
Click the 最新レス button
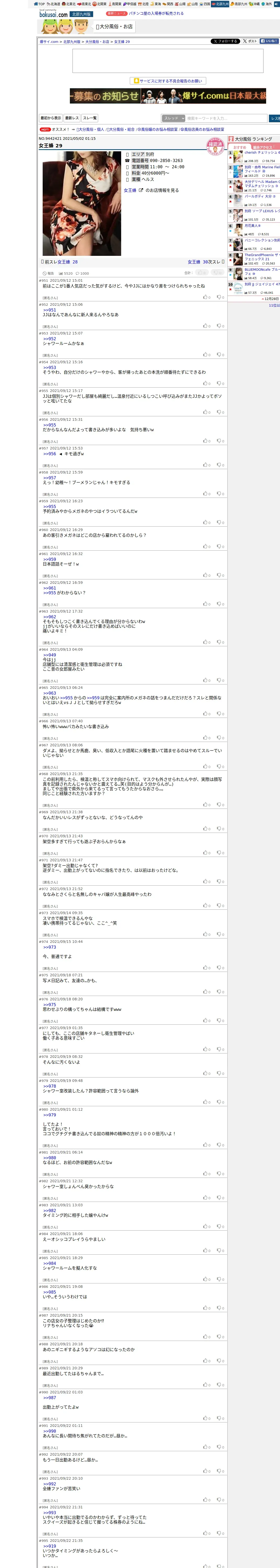point(72,118)
